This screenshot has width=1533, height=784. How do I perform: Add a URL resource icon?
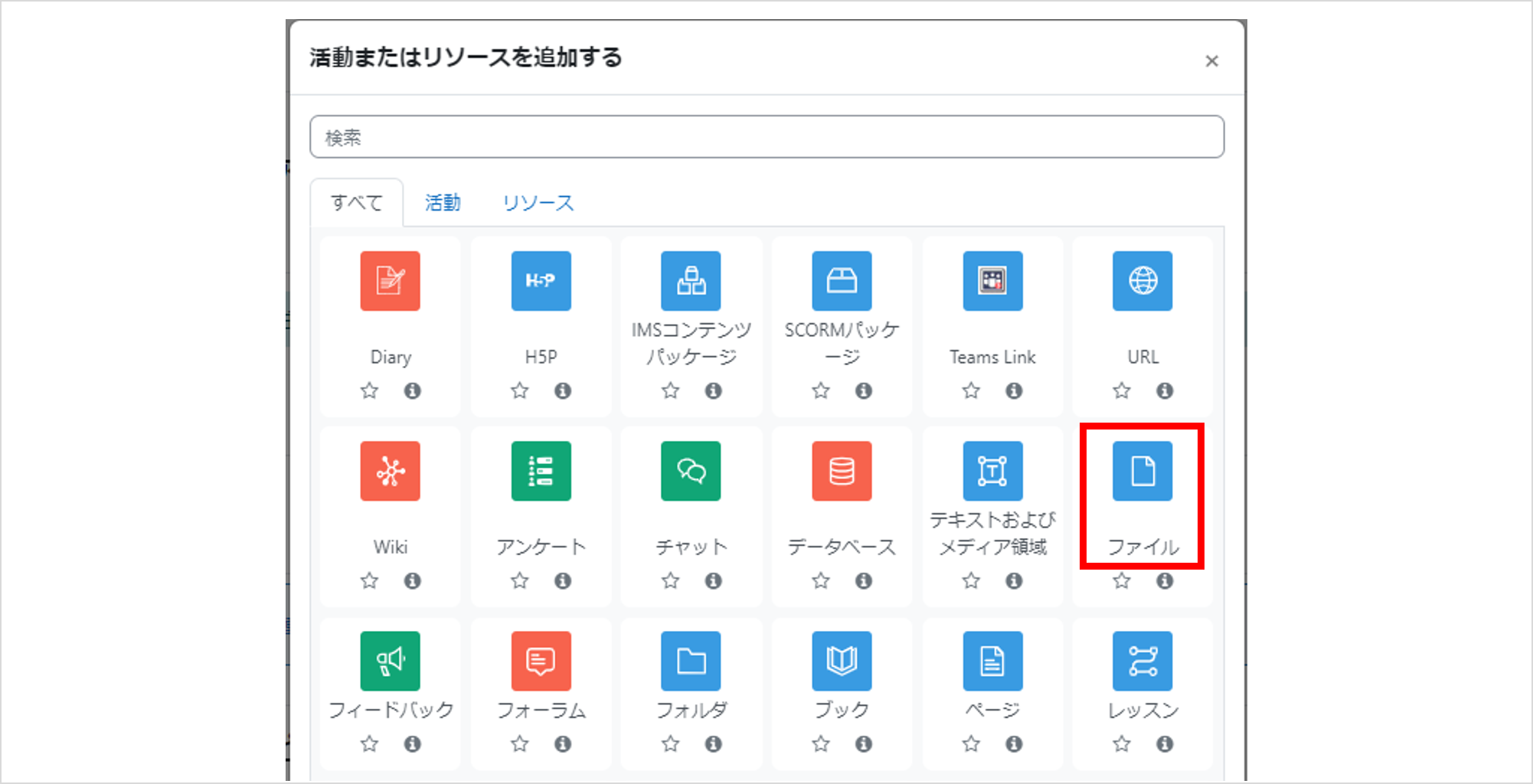[1142, 281]
